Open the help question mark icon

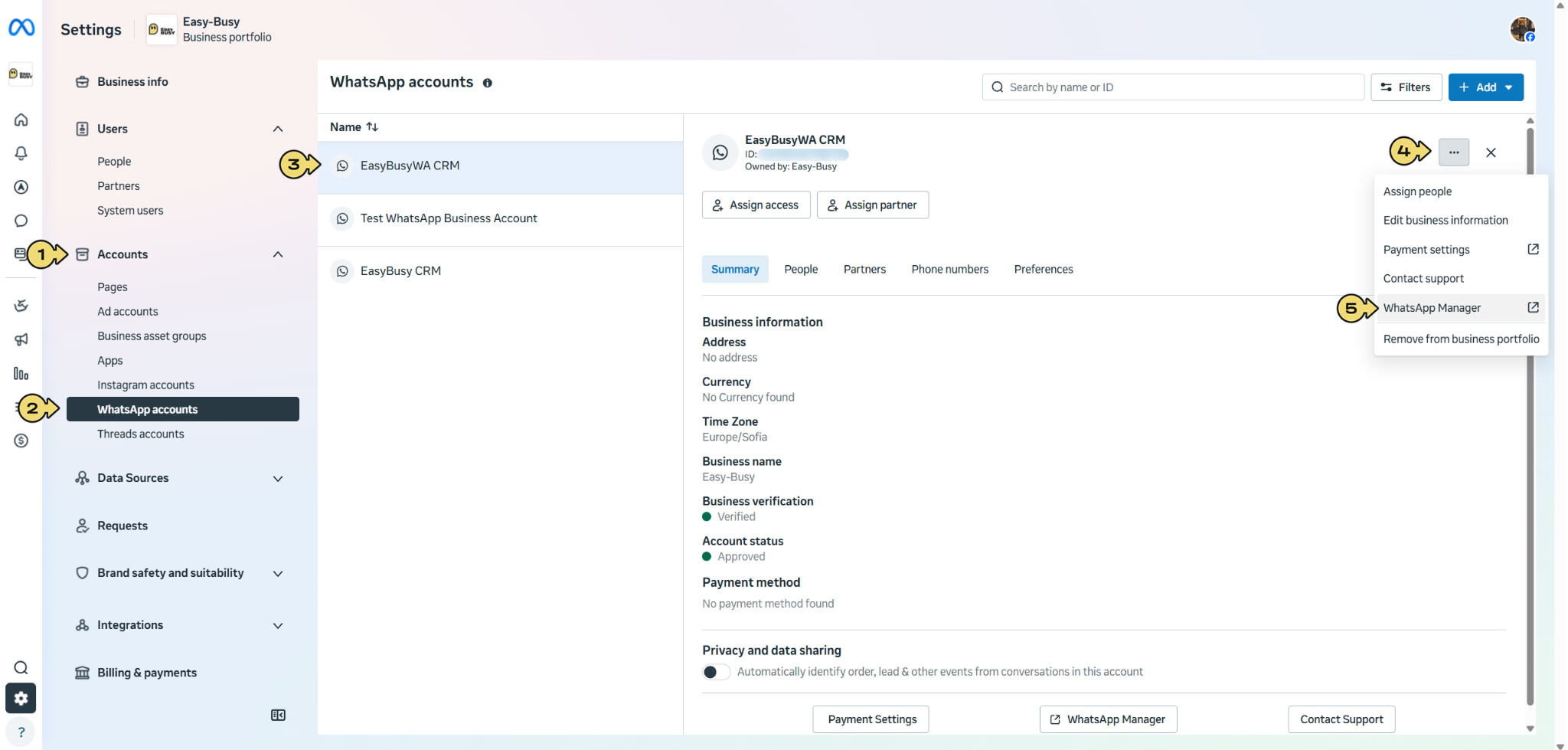tap(21, 732)
